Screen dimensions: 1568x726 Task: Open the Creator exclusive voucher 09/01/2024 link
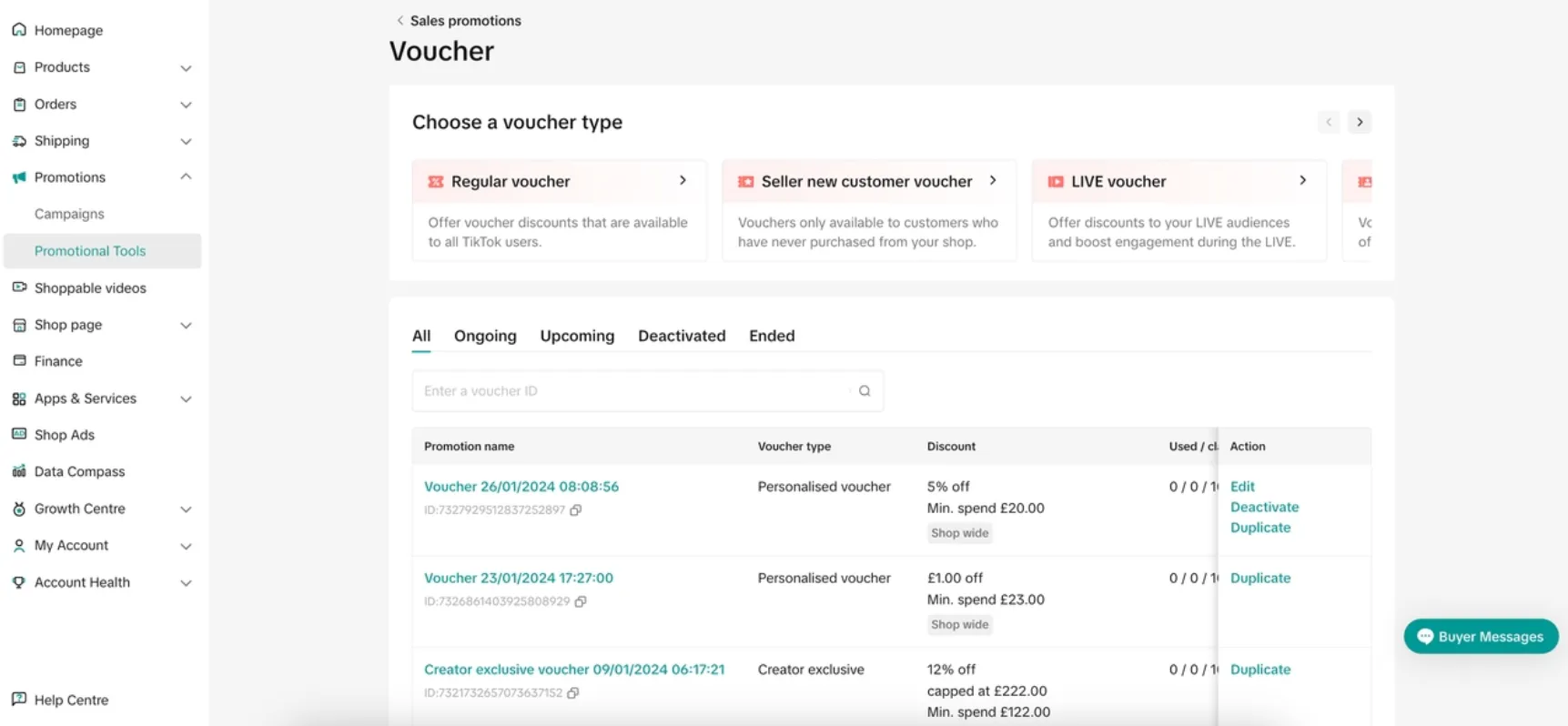coord(574,670)
